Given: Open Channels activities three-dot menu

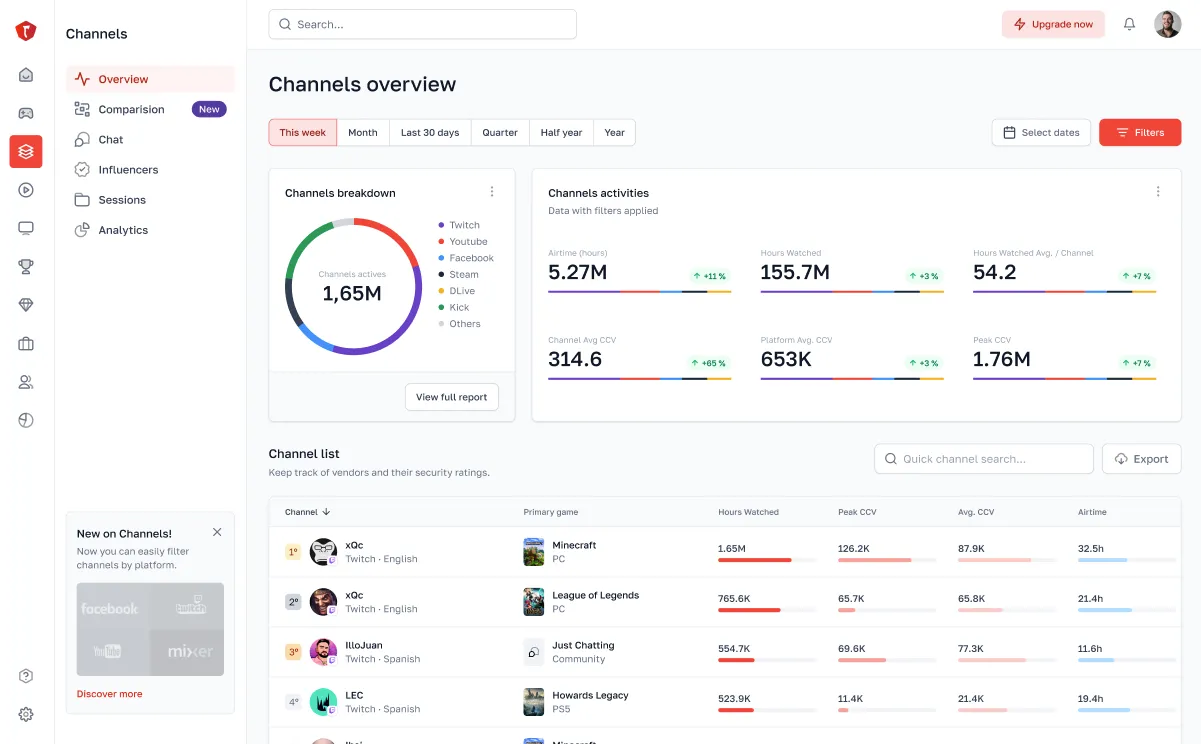Looking at the screenshot, I should point(1158,192).
